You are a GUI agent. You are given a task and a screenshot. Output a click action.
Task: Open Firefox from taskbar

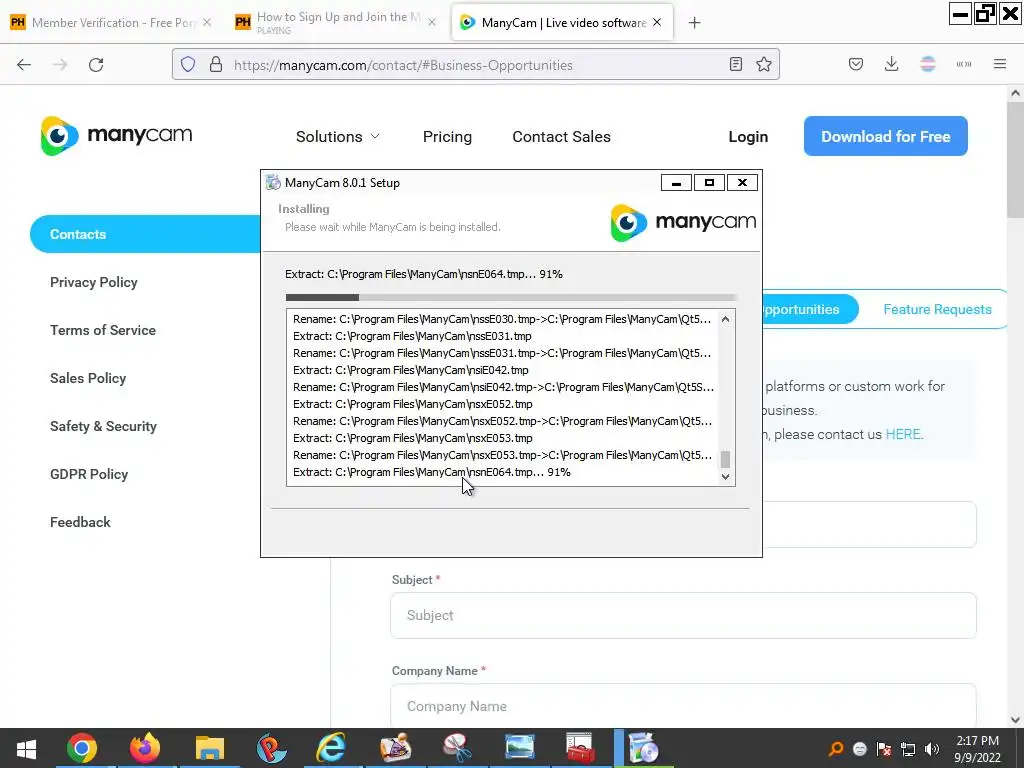point(144,748)
